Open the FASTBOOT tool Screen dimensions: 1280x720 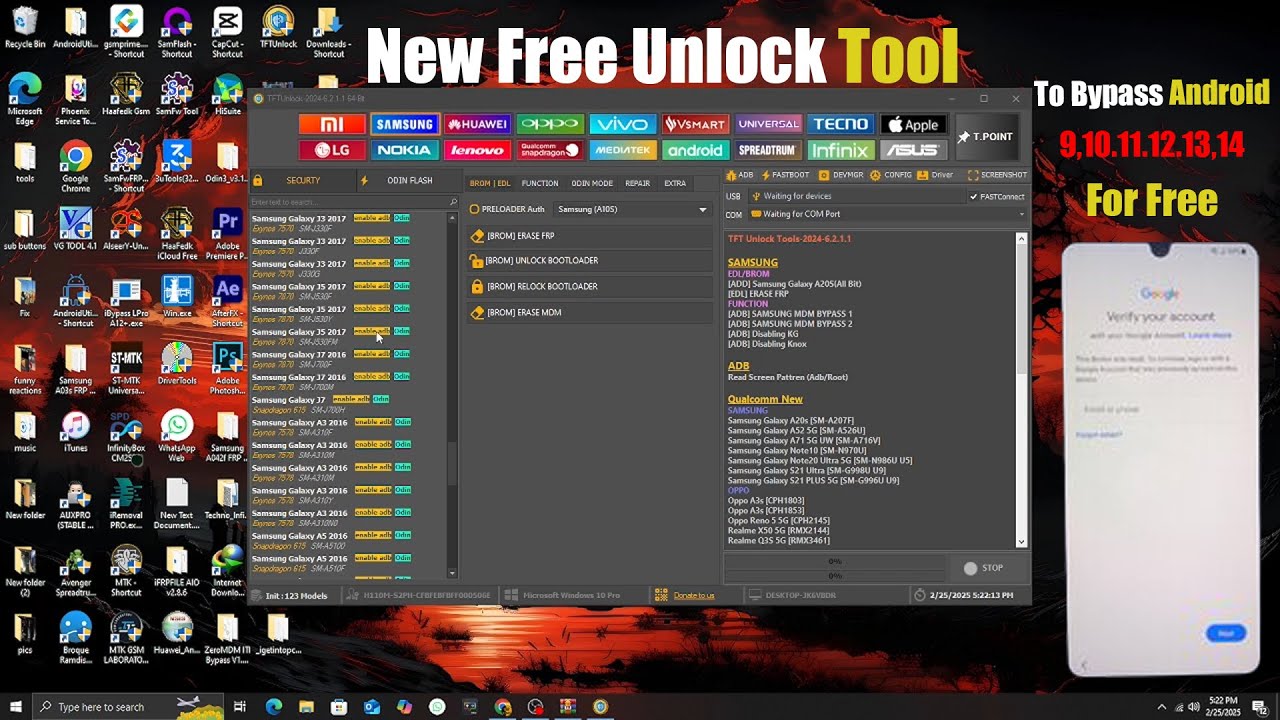pyautogui.click(x=784, y=175)
